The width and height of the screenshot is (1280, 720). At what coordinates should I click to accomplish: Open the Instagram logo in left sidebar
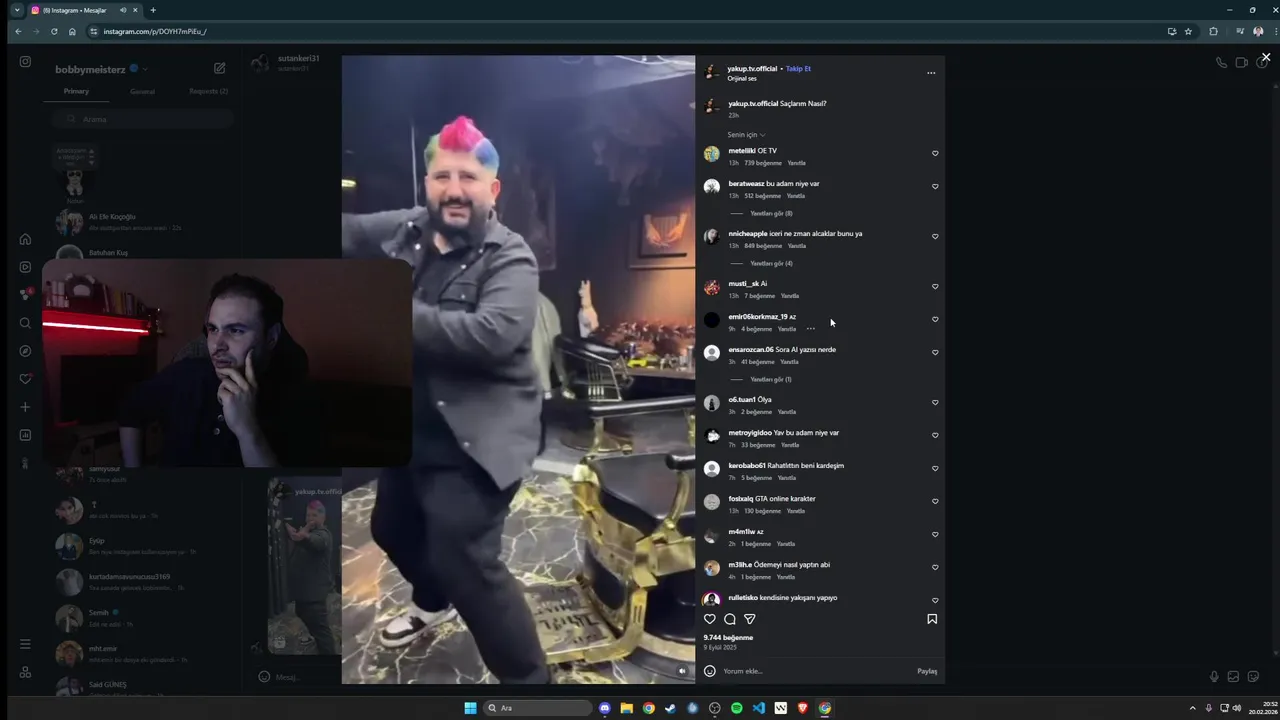pyautogui.click(x=25, y=62)
